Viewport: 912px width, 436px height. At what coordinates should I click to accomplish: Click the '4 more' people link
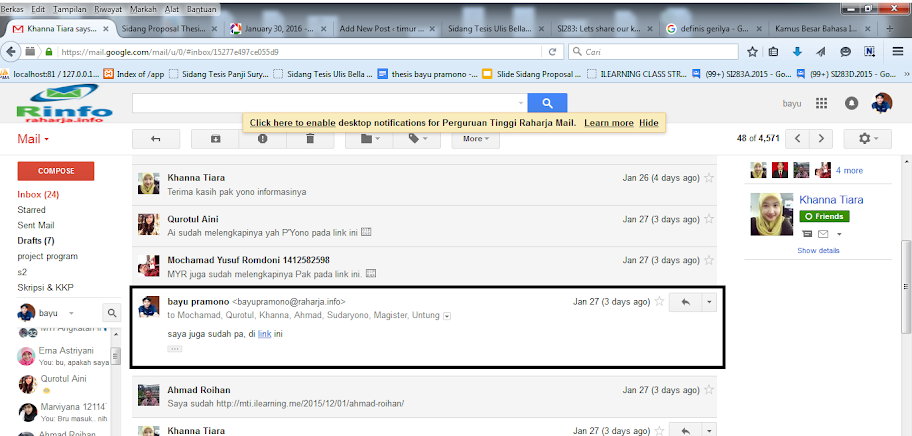click(849, 170)
